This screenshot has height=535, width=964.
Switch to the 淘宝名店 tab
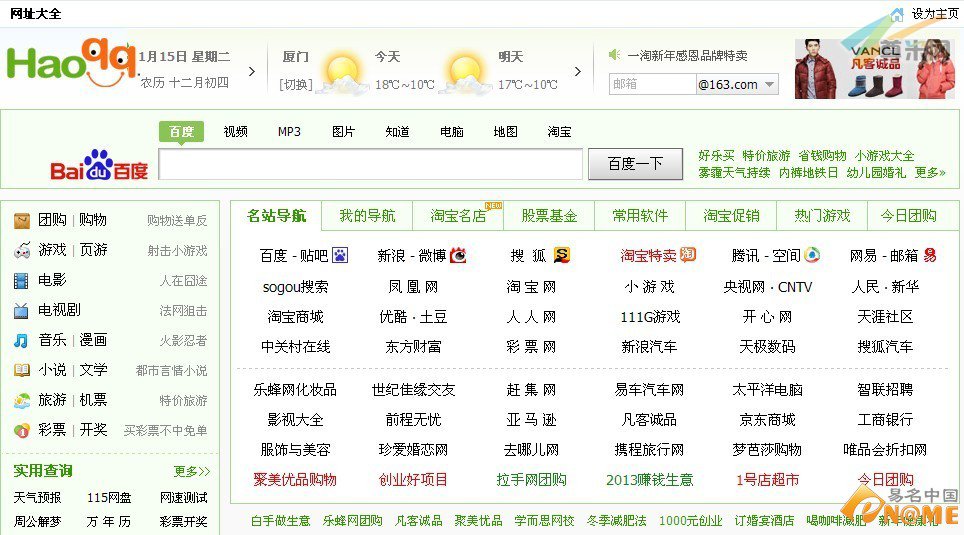tap(458, 216)
